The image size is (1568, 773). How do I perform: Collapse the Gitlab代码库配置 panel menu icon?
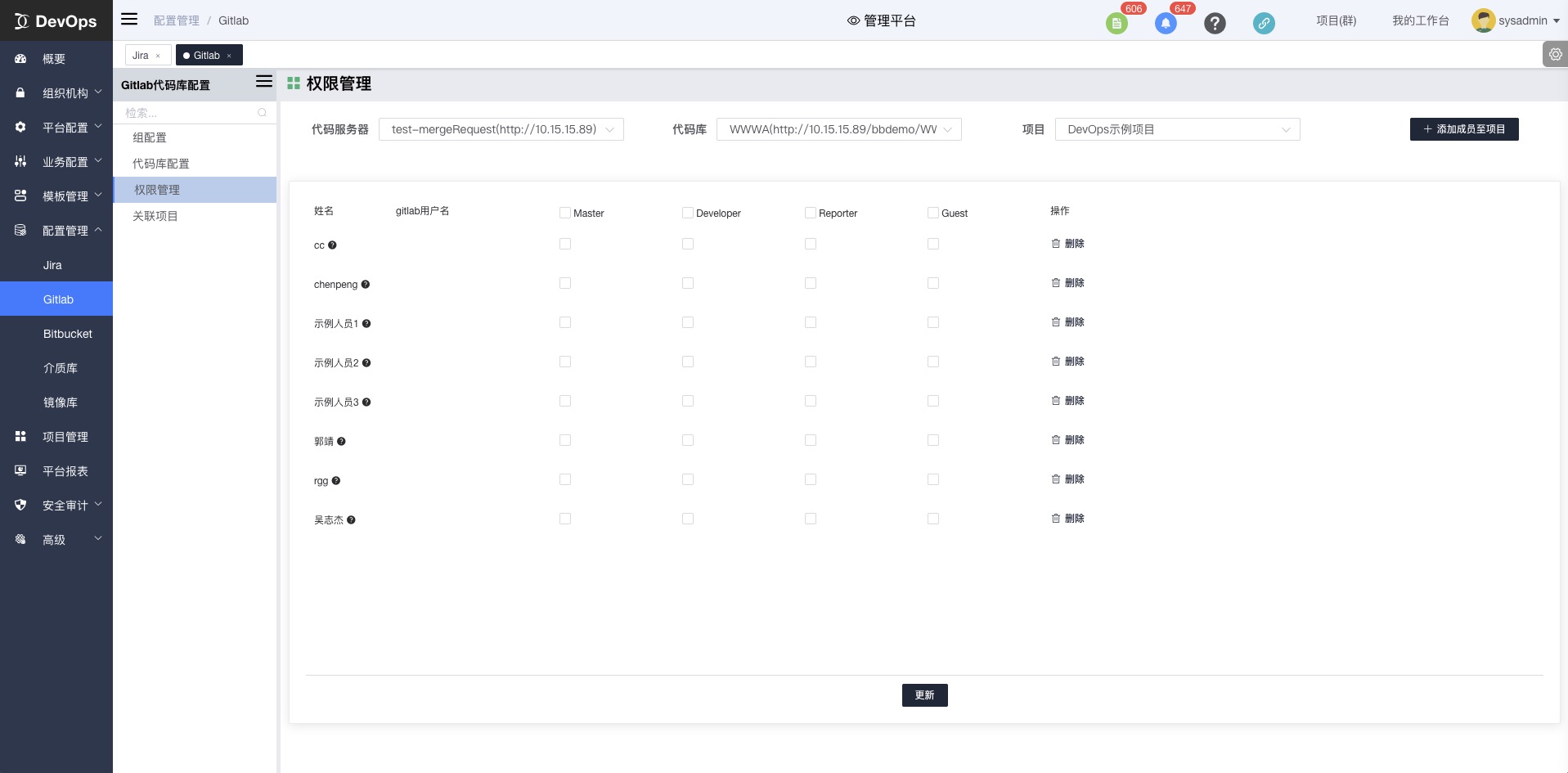coord(263,81)
